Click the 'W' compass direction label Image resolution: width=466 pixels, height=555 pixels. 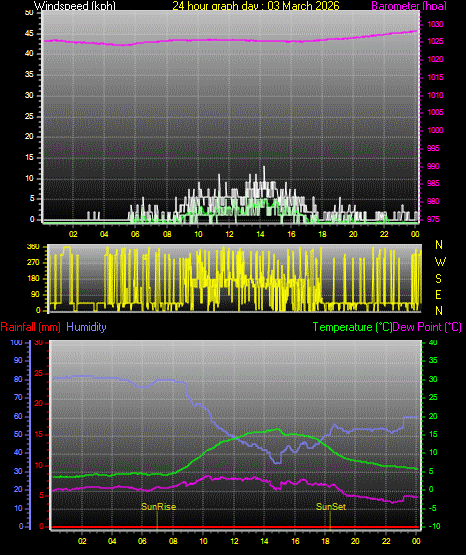(x=440, y=262)
